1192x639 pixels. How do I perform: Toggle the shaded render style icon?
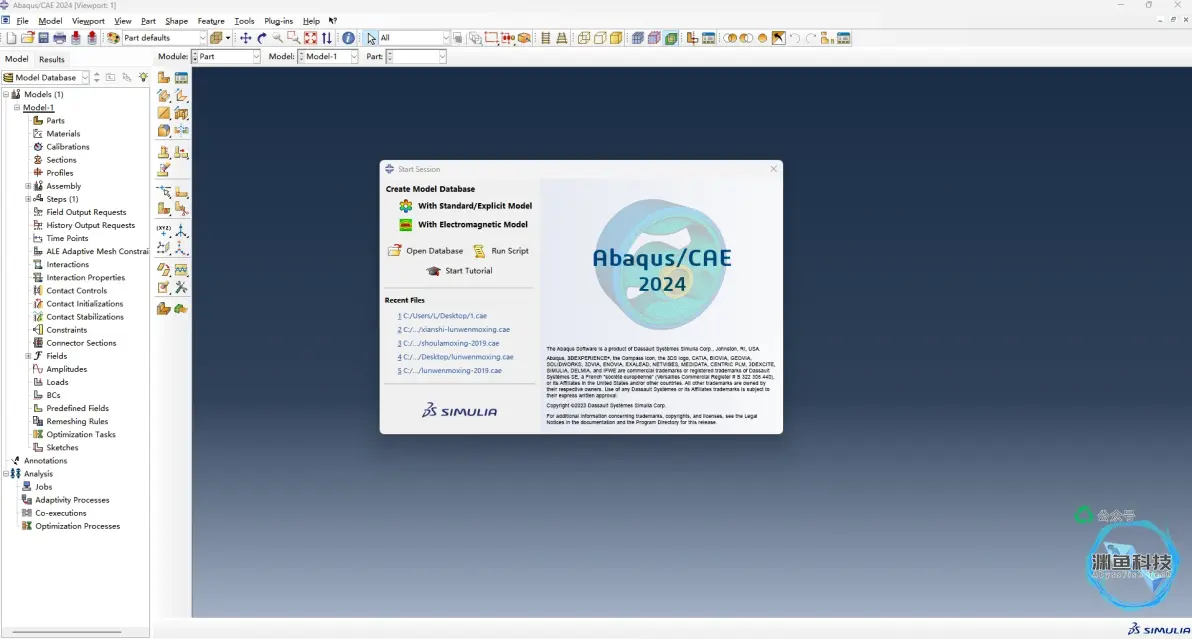617,38
